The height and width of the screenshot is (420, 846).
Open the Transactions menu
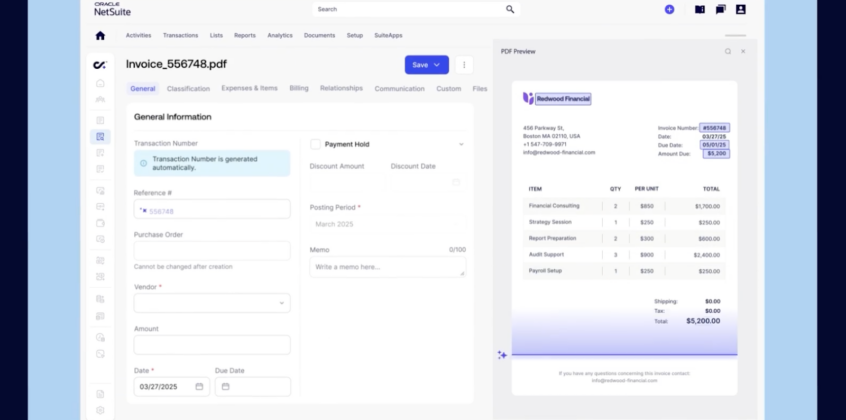point(180,35)
